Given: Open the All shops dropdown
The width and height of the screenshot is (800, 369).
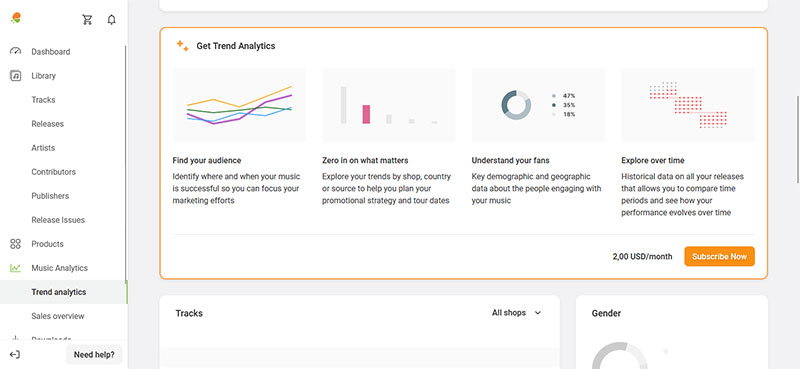Looking at the screenshot, I should [516, 313].
